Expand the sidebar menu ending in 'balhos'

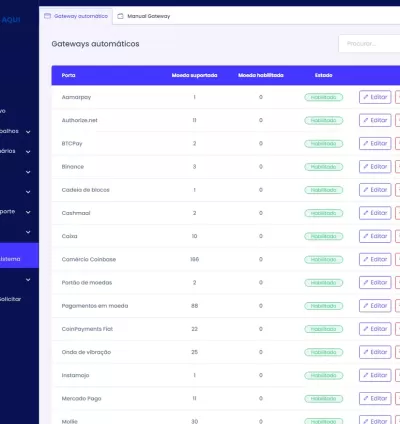pyautogui.click(x=28, y=132)
